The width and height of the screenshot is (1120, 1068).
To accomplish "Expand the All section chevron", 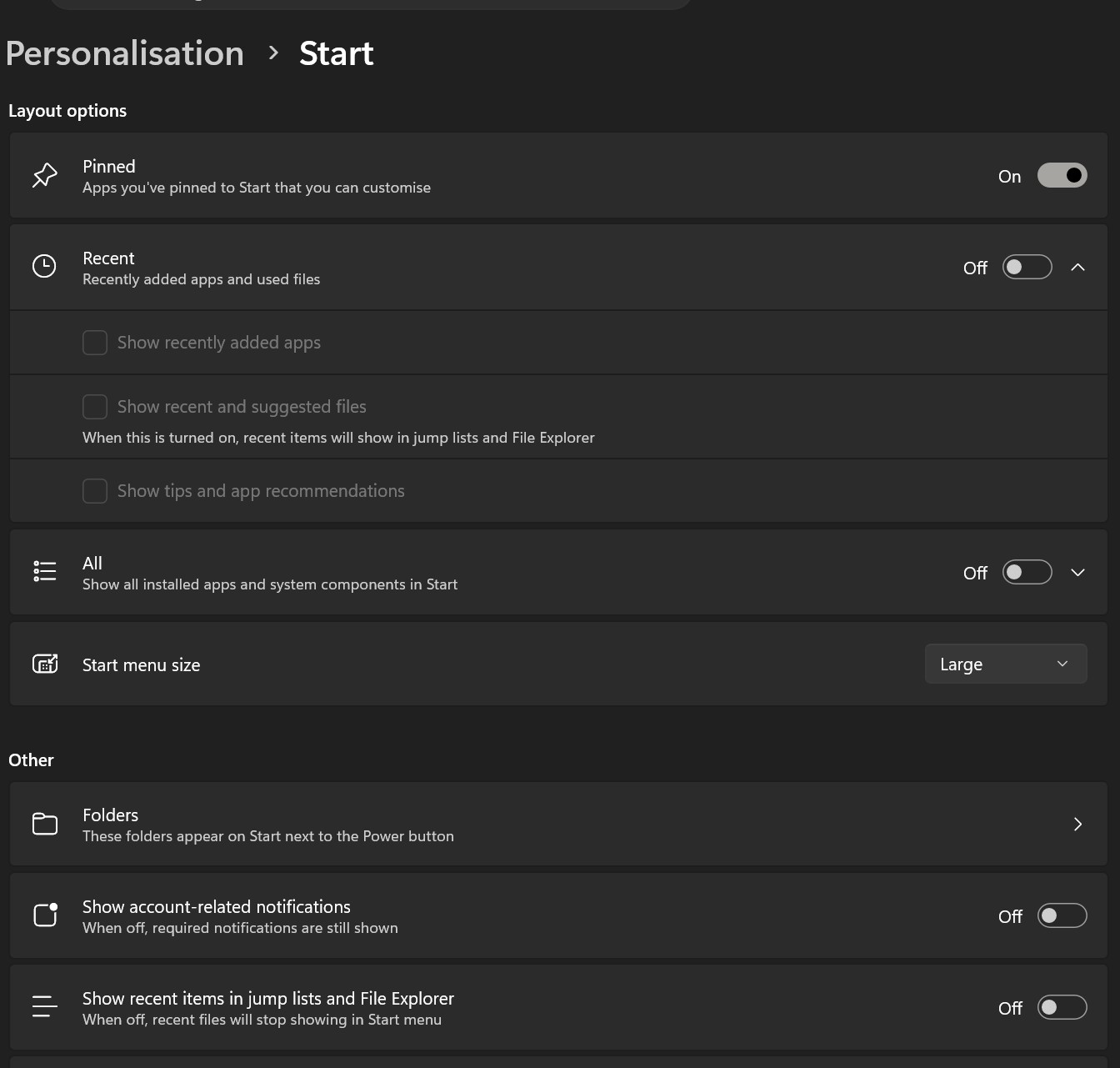I will 1077,572.
